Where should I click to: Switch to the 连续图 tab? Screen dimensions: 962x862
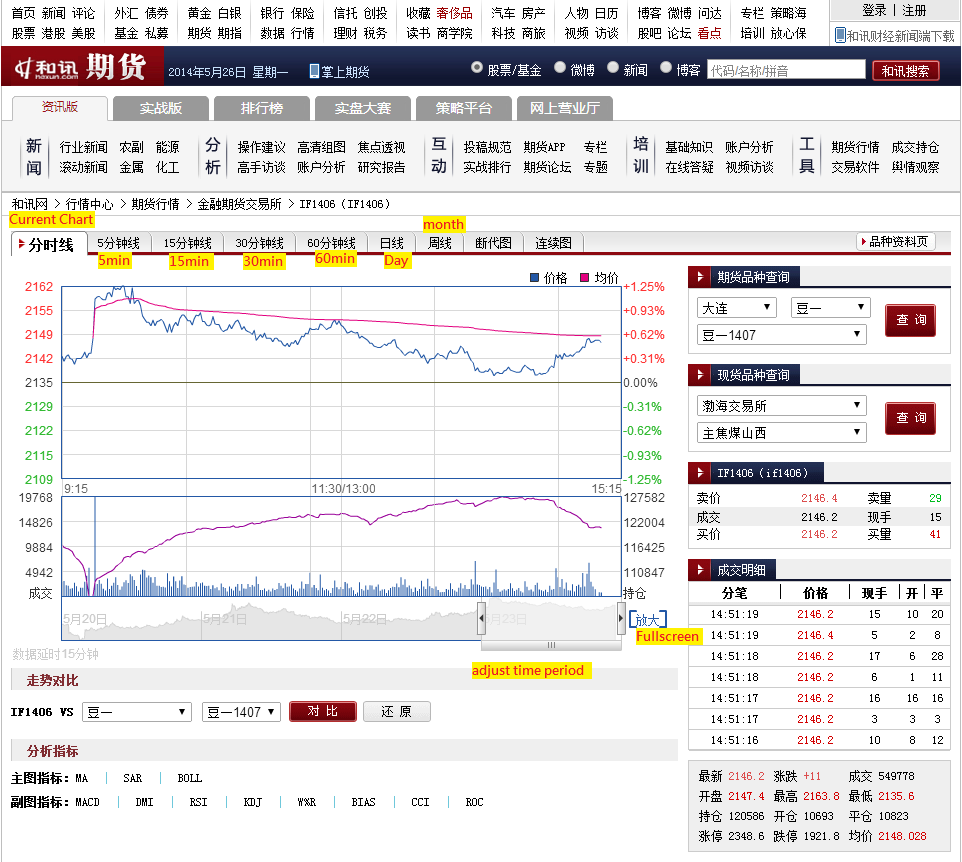pos(553,244)
